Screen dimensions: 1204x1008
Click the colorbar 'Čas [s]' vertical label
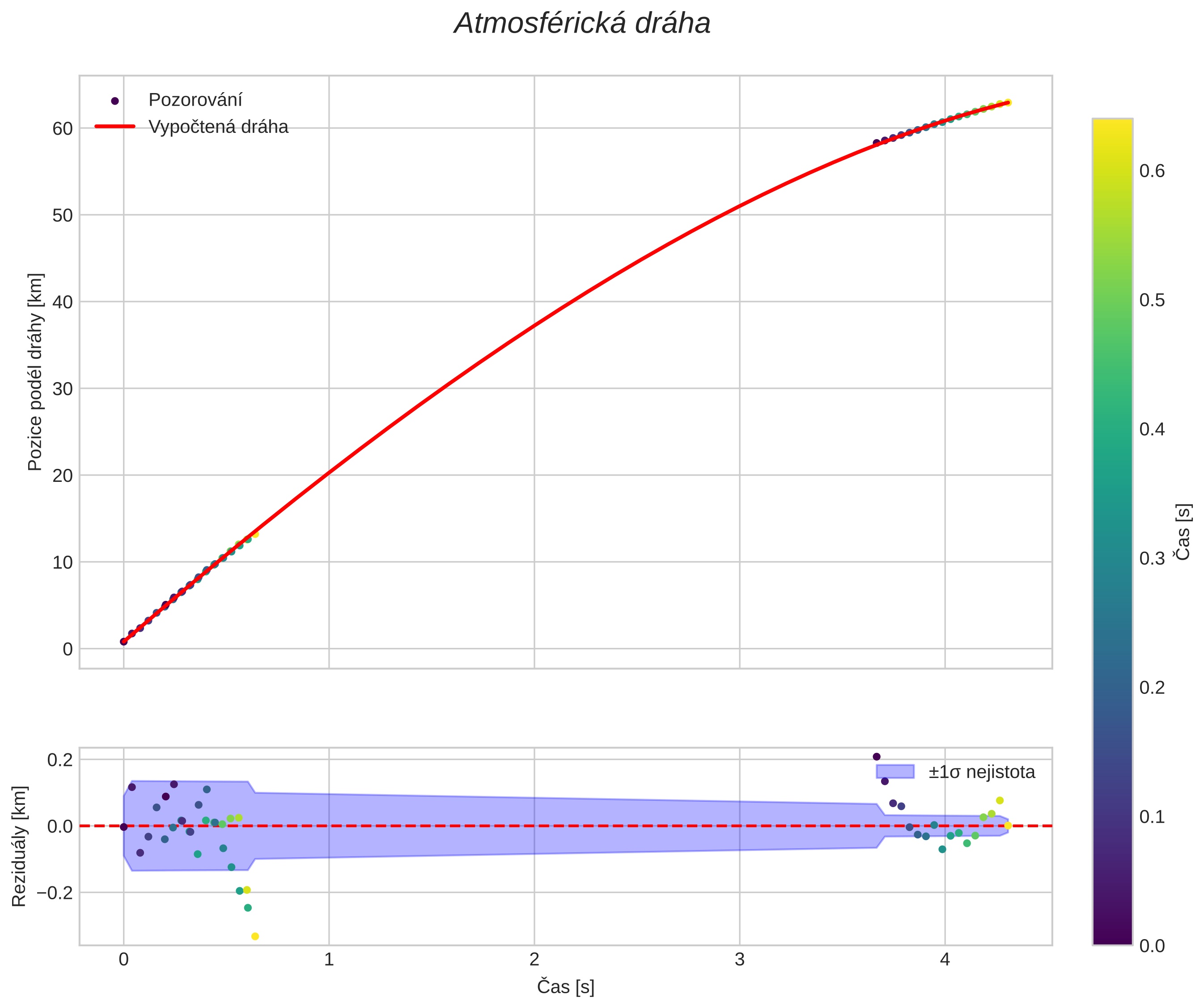pyautogui.click(x=1182, y=532)
